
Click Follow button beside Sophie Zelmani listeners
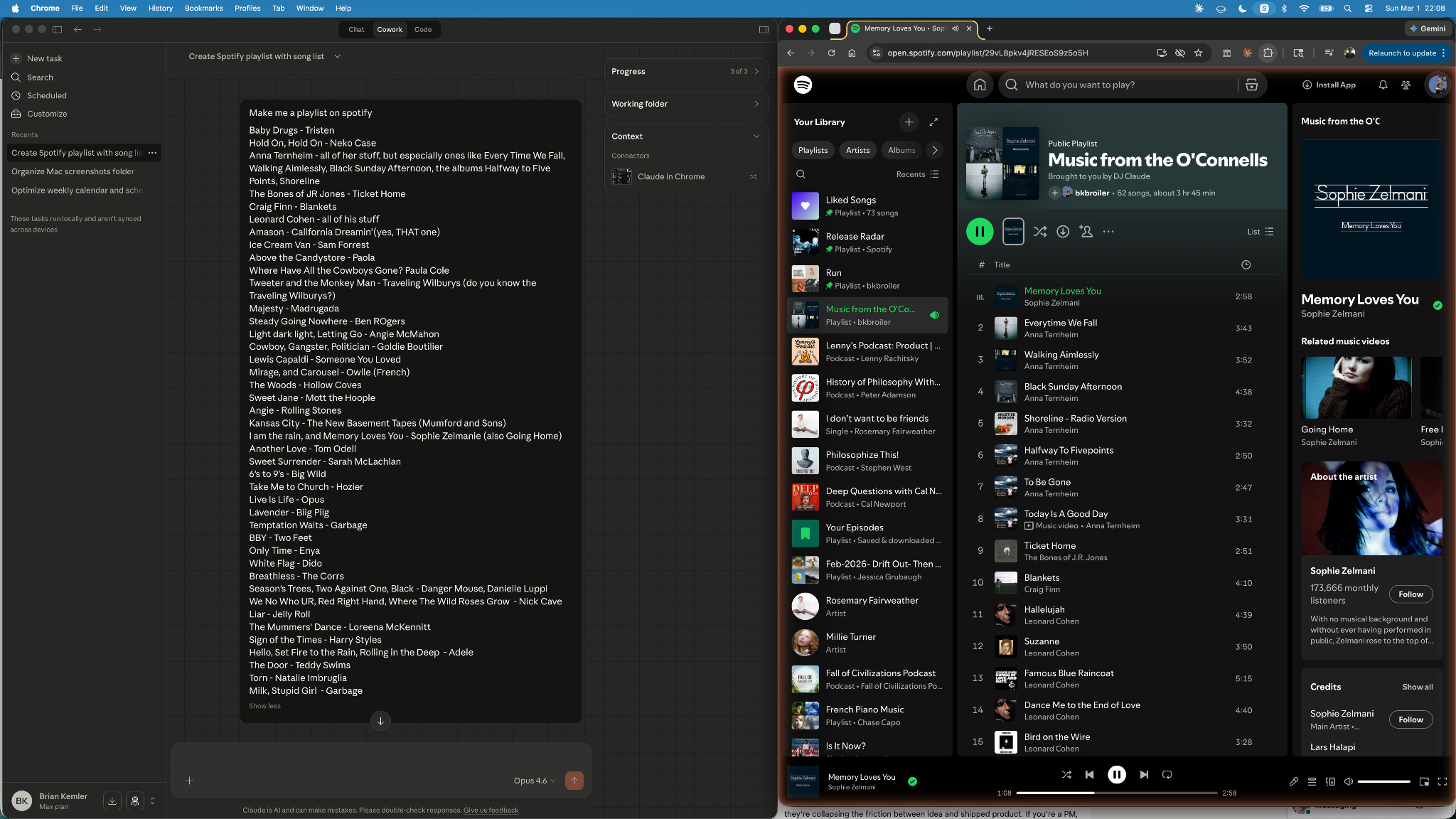tap(1410, 594)
